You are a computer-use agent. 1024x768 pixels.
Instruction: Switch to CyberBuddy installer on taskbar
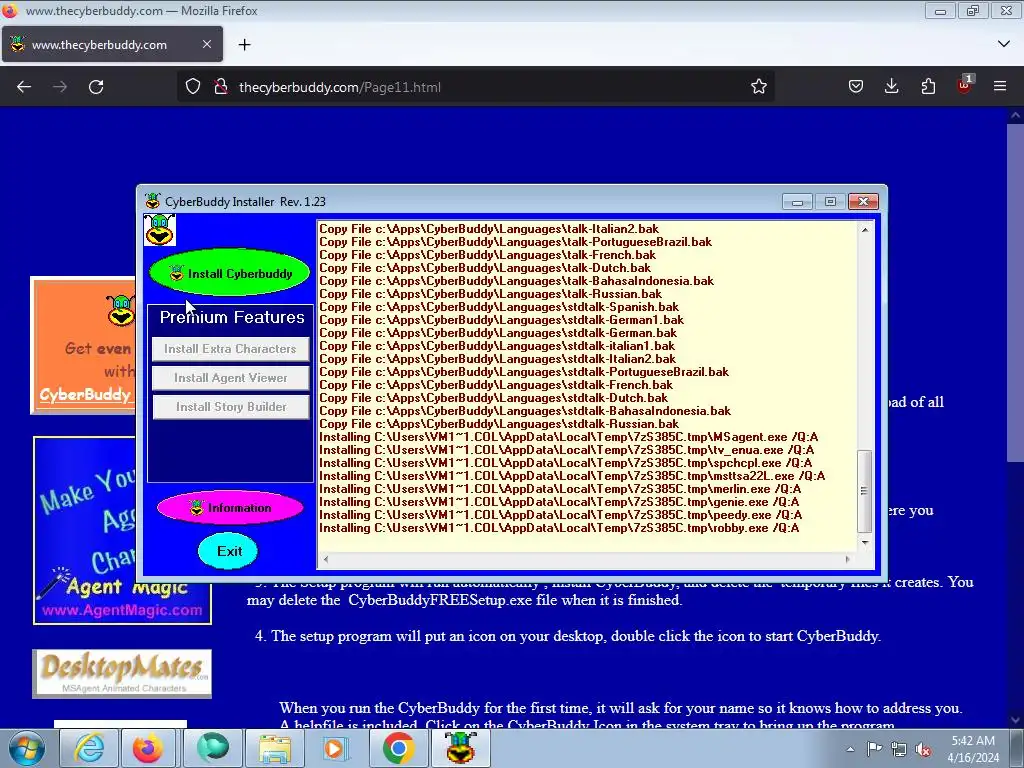tap(460, 748)
